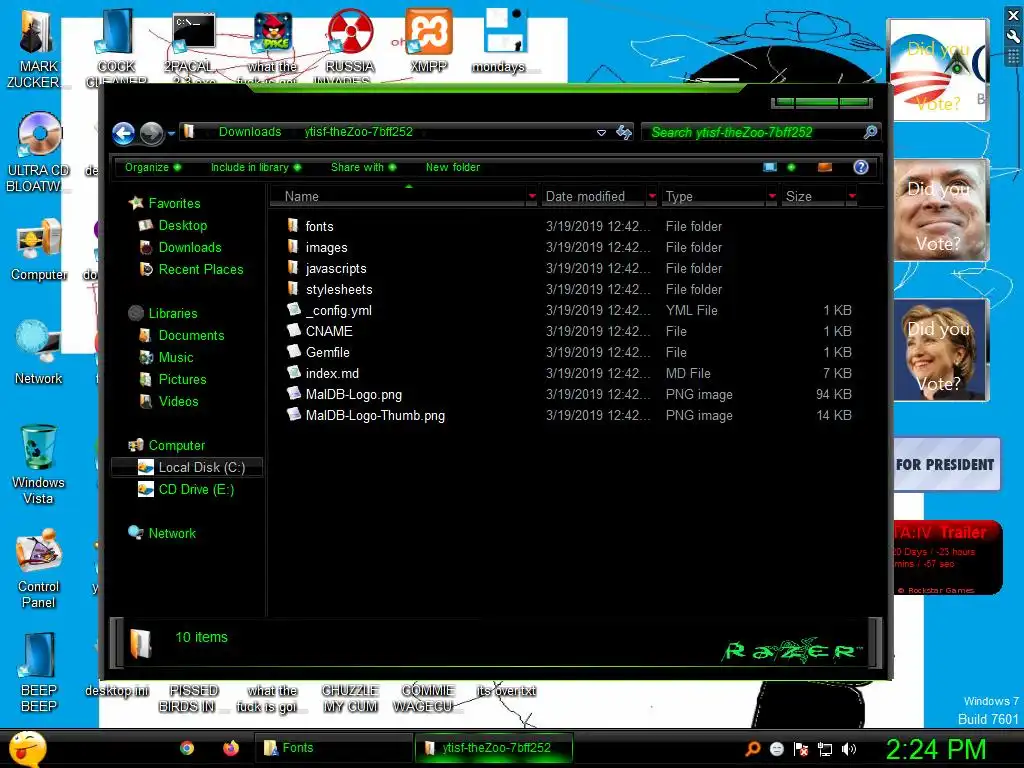Screen dimensions: 1024x768
Task: Click the network tray icon
Action: [825, 749]
